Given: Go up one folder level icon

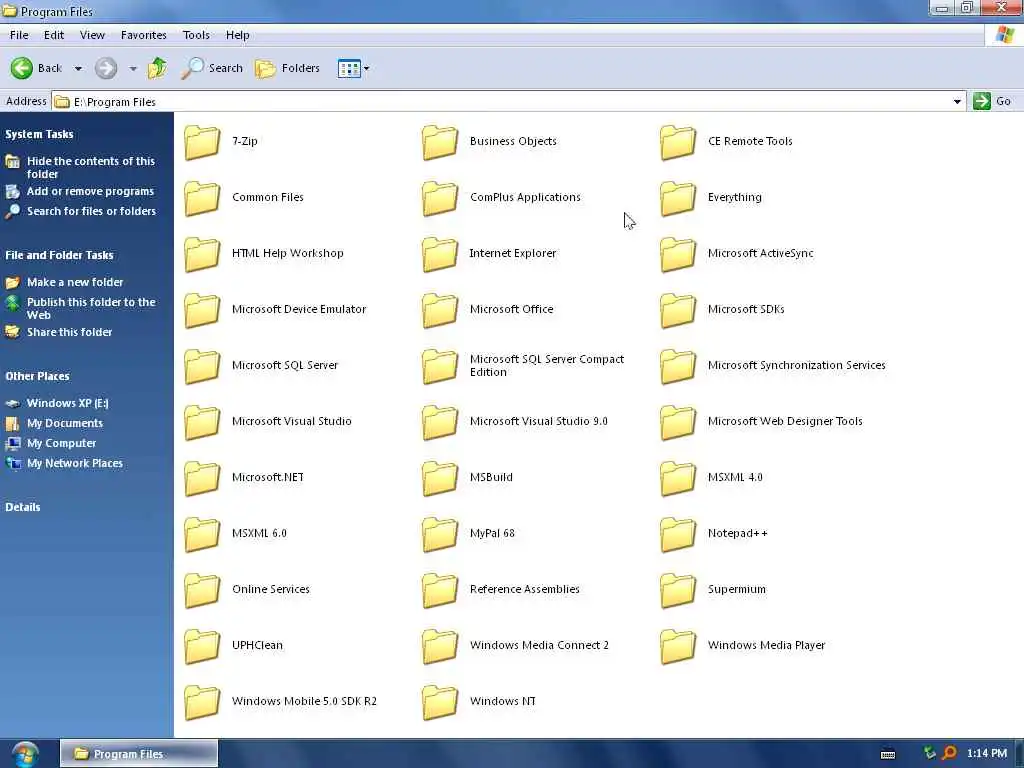Looking at the screenshot, I should (x=157, y=68).
